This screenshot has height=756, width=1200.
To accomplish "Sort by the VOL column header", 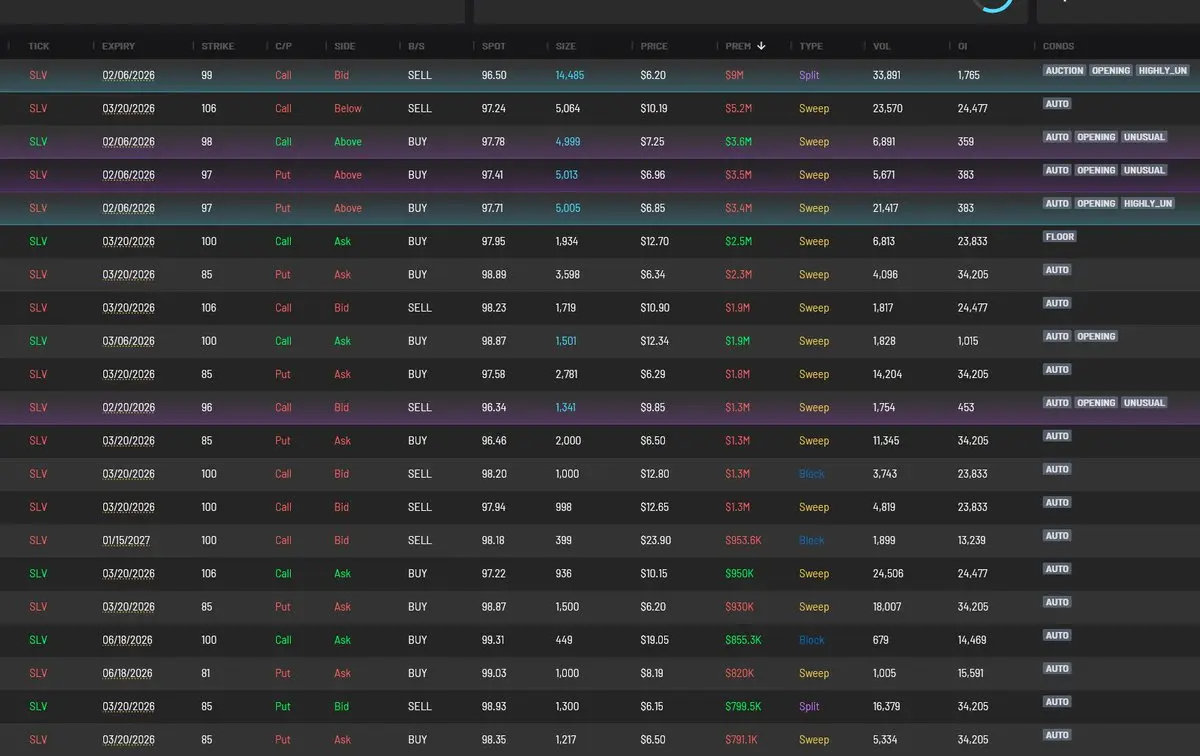I will 882,46.
